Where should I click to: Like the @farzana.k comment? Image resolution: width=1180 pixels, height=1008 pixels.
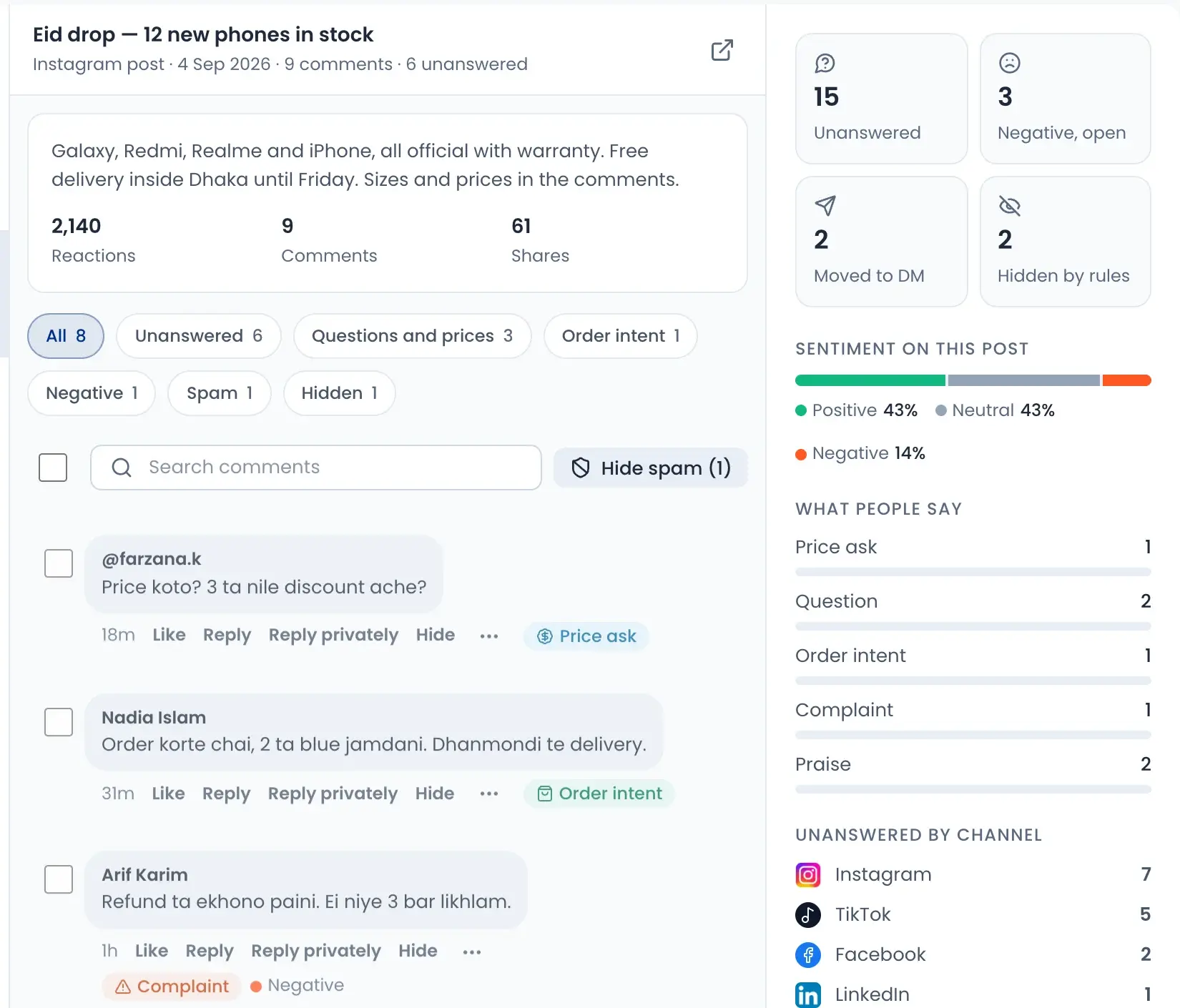pos(169,635)
